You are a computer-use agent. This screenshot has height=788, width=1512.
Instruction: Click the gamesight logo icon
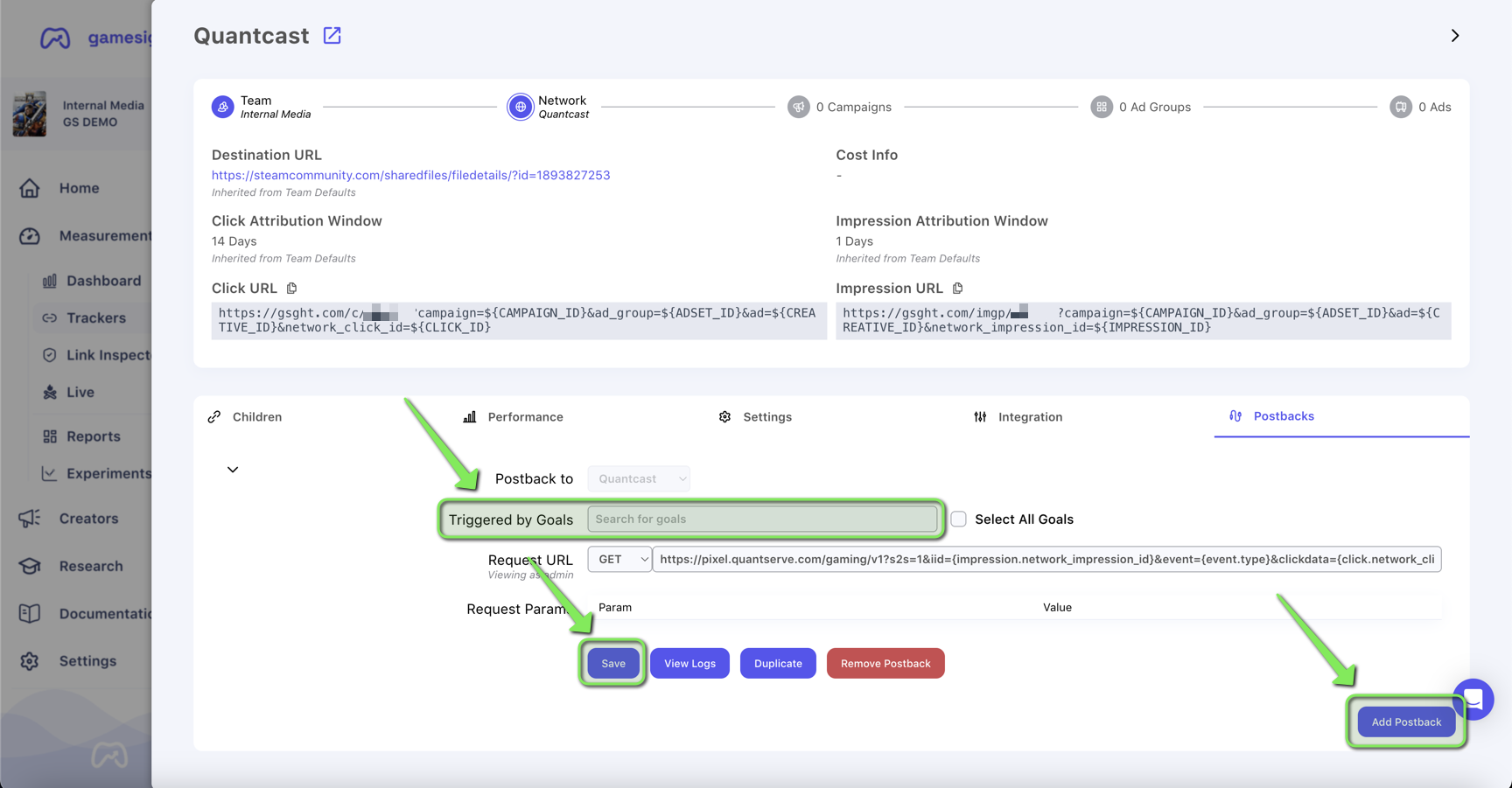55,38
